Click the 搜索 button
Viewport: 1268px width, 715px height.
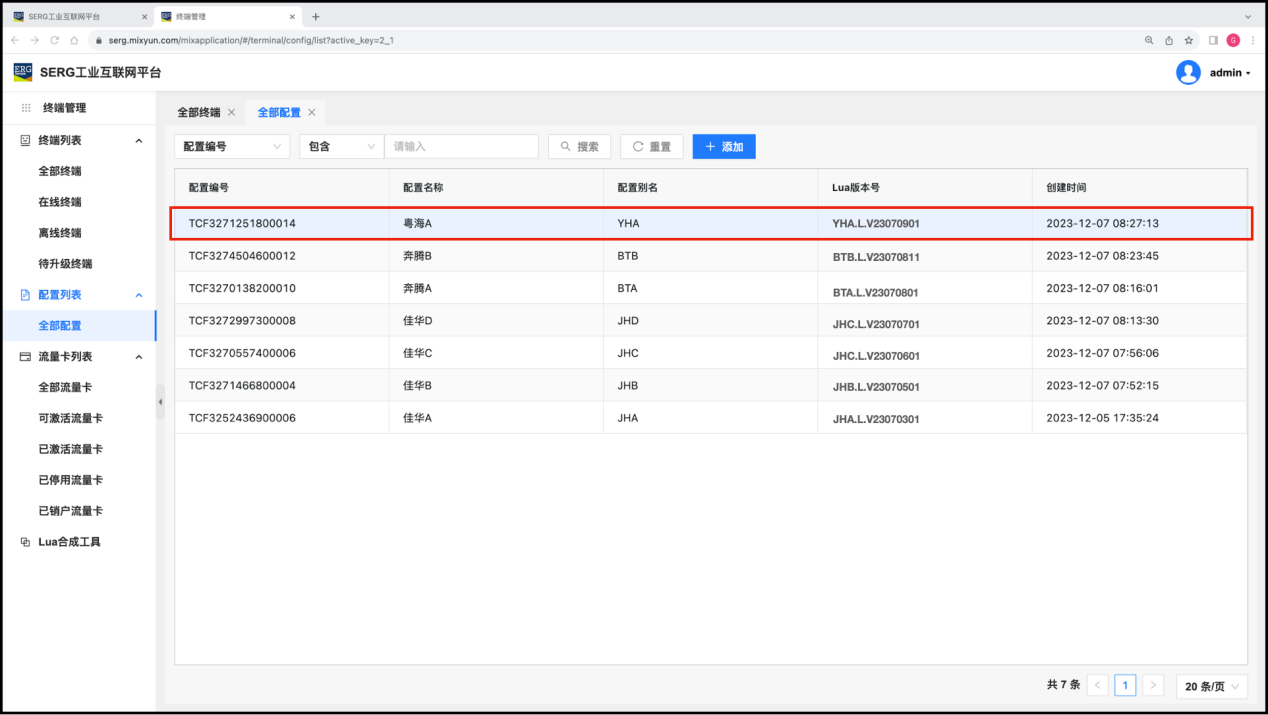[579, 146]
